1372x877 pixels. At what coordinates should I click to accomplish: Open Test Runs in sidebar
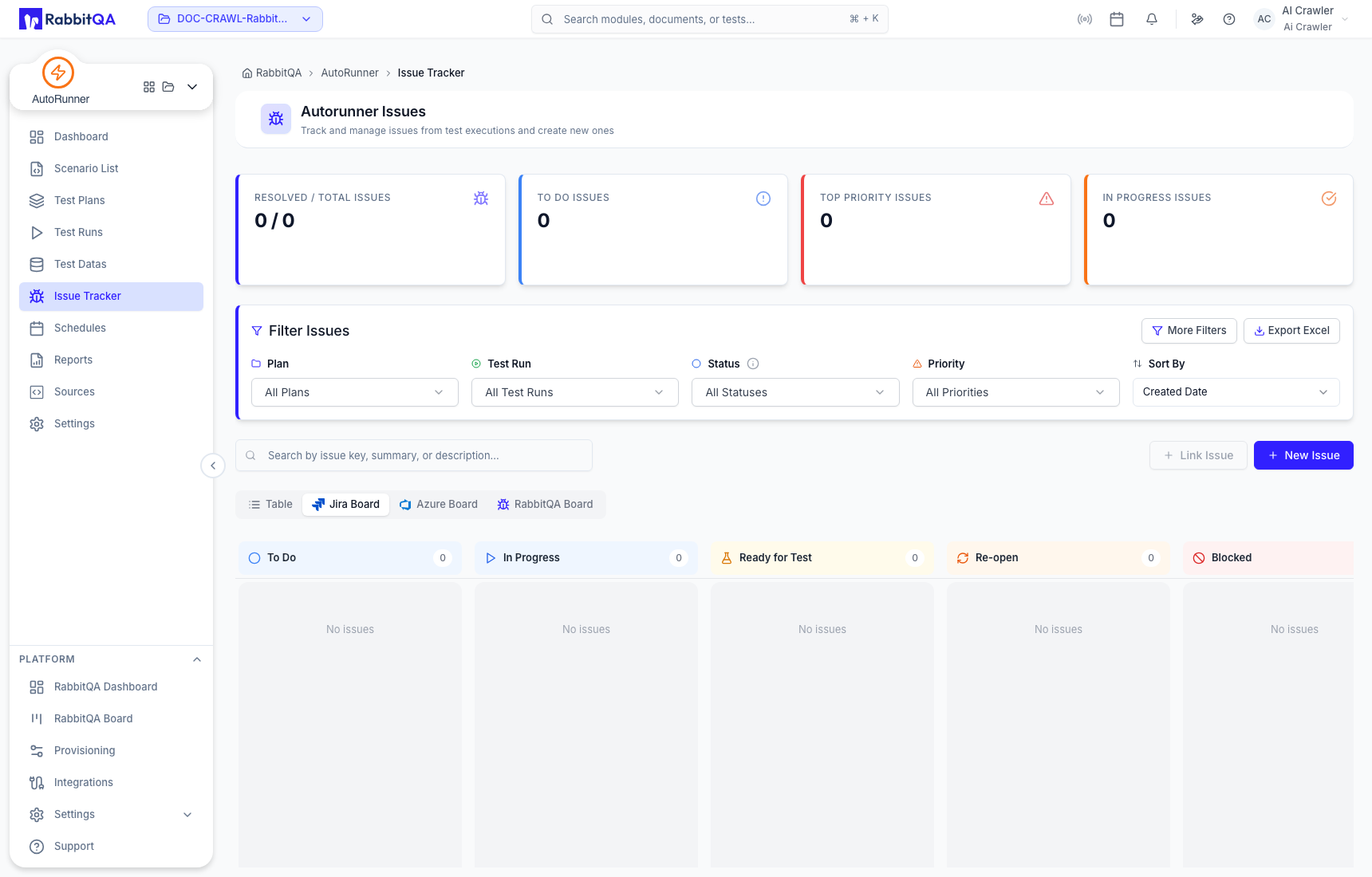point(111,233)
